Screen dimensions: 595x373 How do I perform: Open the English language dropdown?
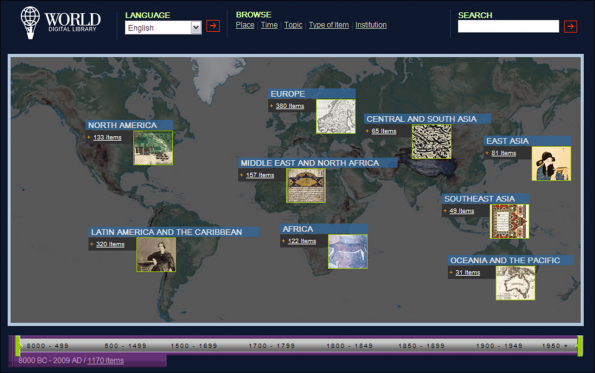[163, 27]
